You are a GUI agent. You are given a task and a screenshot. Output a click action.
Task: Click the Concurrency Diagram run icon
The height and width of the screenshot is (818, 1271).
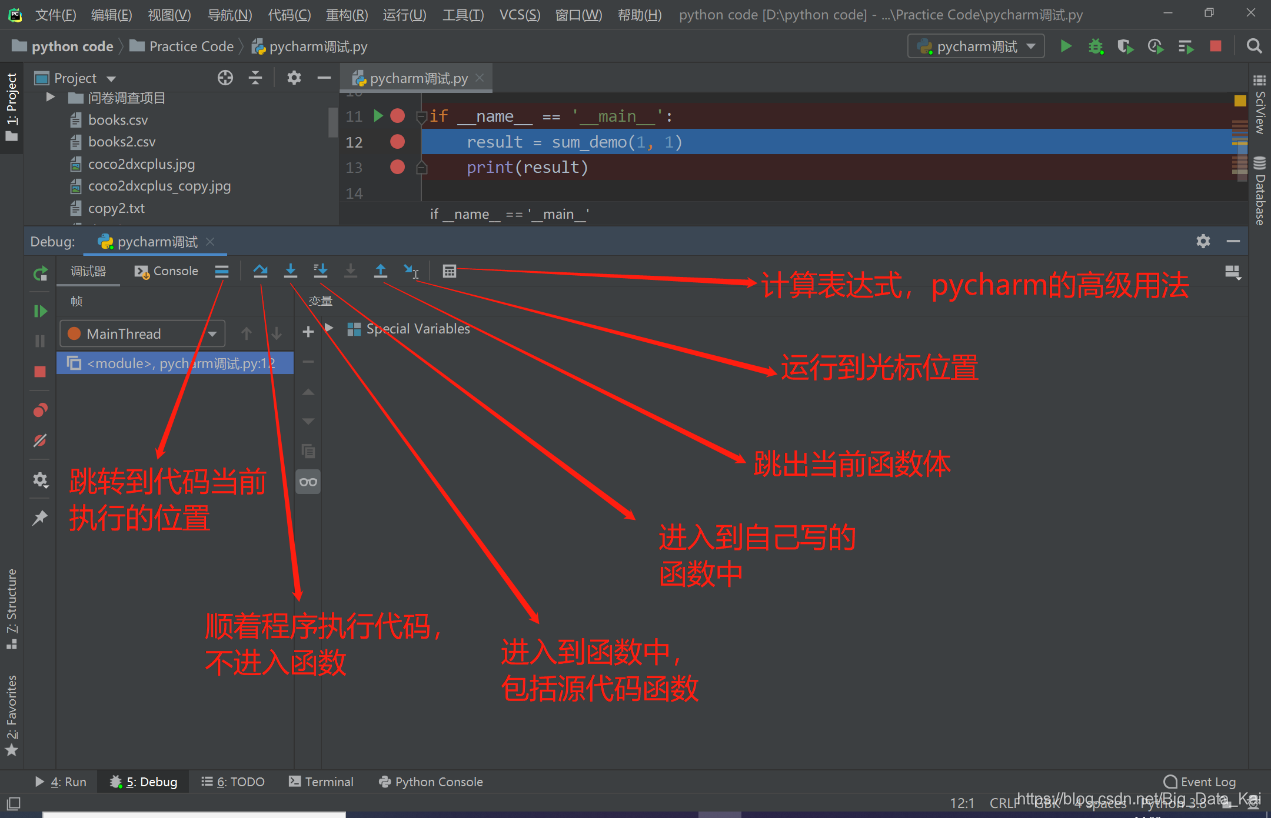click(x=1186, y=46)
